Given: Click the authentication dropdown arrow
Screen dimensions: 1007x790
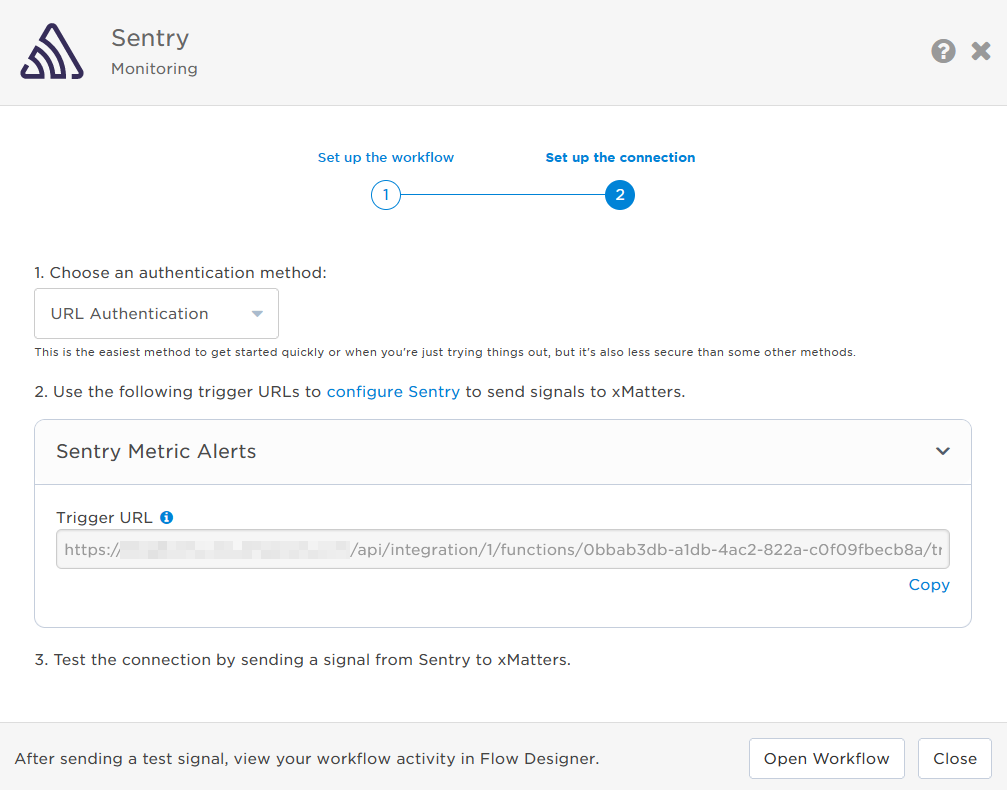Looking at the screenshot, I should tap(257, 314).
